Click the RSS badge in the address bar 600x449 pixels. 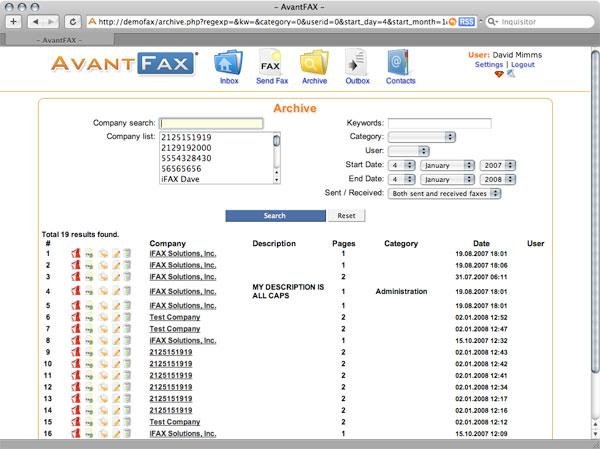[x=466, y=22]
